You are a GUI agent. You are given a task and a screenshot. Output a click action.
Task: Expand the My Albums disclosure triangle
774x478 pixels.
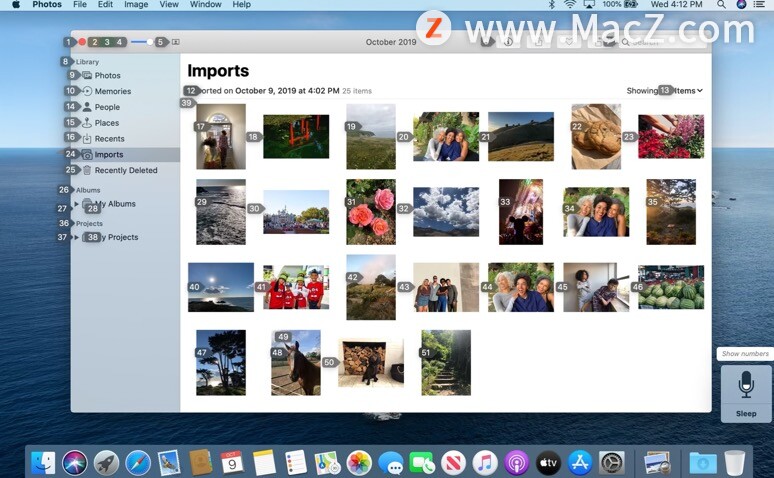point(77,203)
